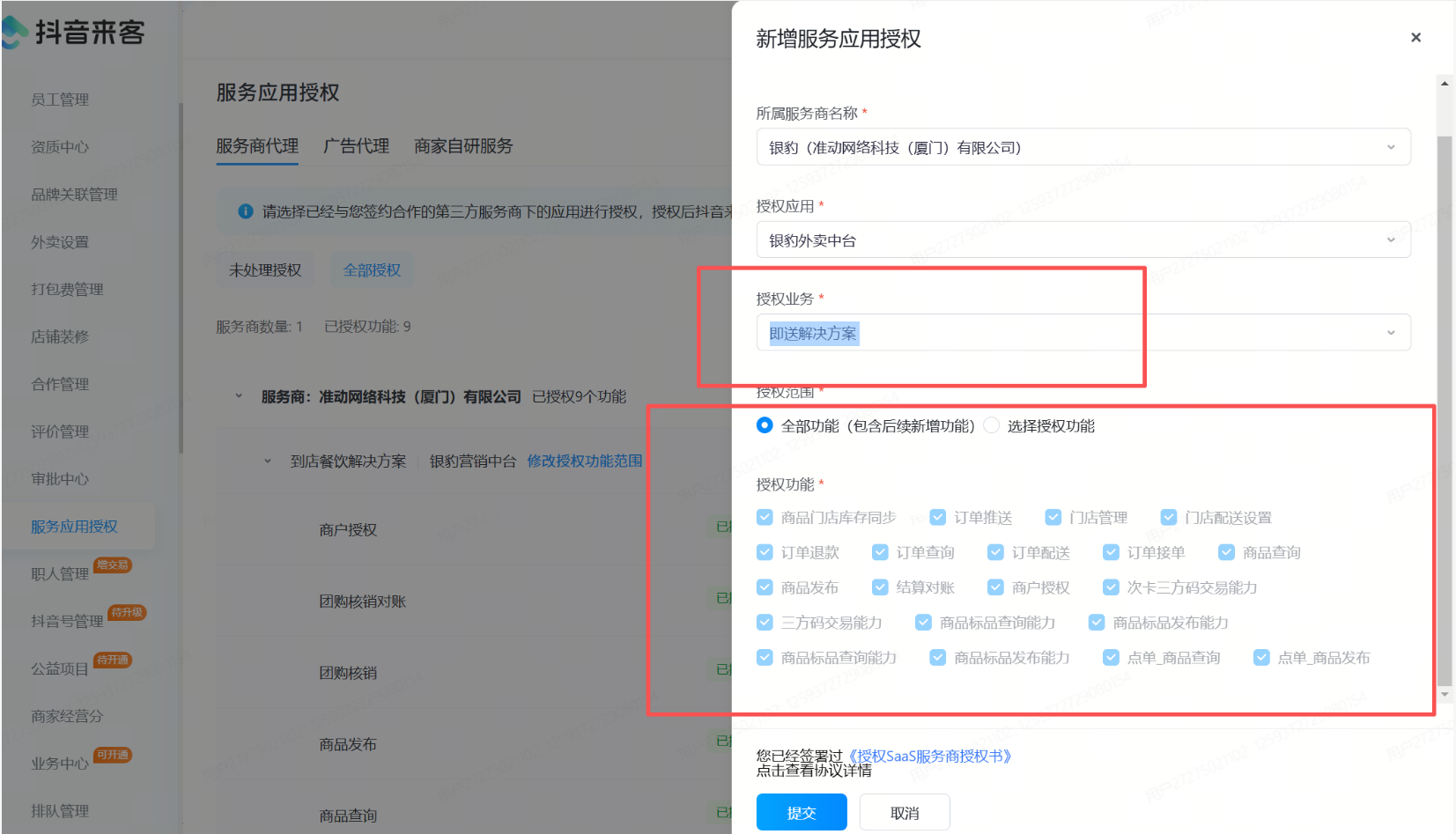Toggle 结算对账 checkbox

880,587
